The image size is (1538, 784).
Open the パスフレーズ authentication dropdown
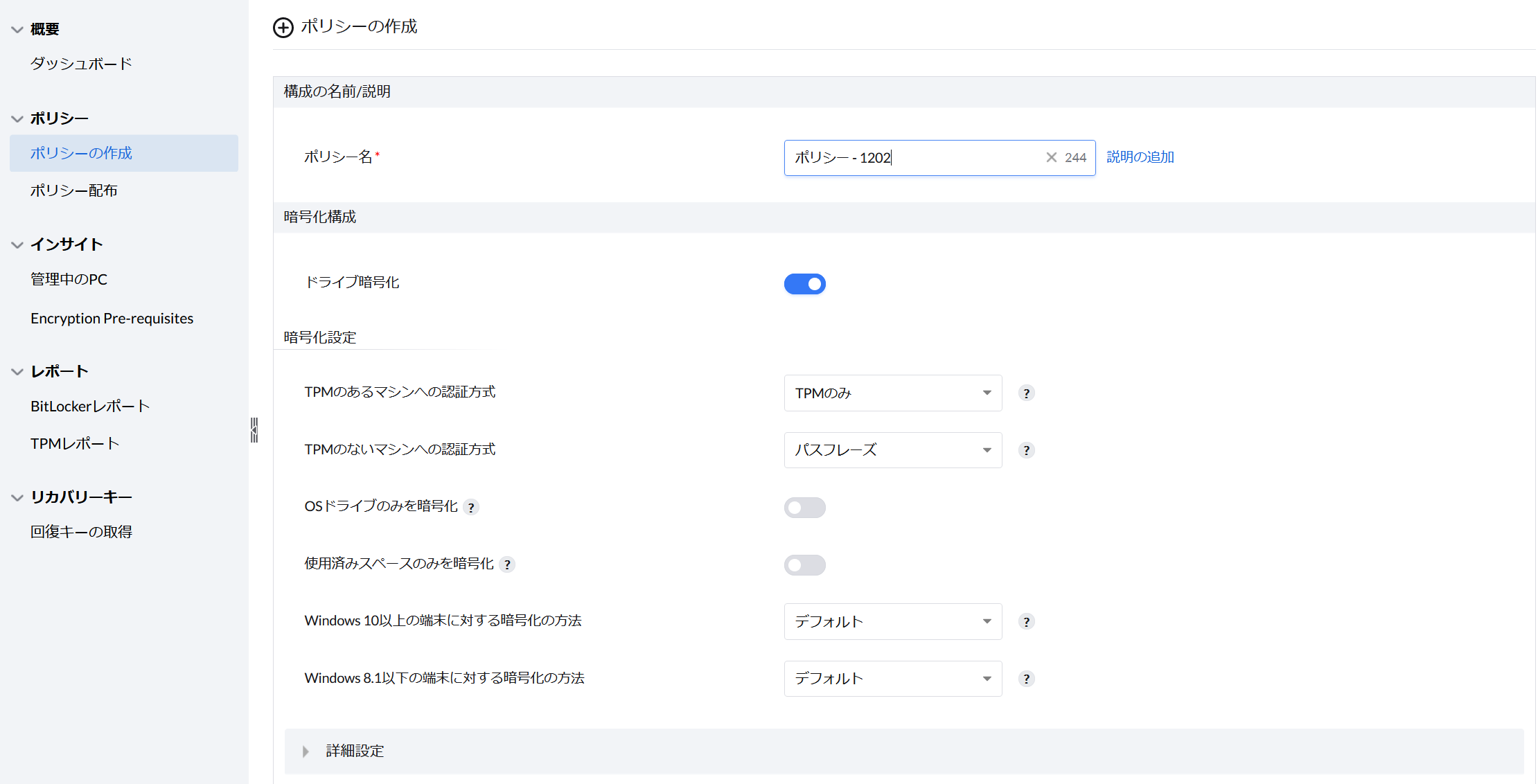pyautogui.click(x=892, y=450)
